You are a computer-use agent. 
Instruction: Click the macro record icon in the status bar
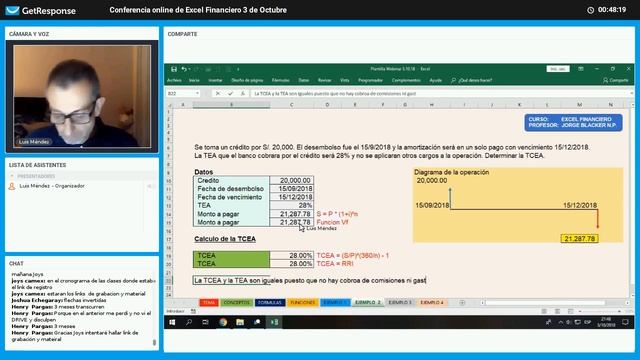193,311
